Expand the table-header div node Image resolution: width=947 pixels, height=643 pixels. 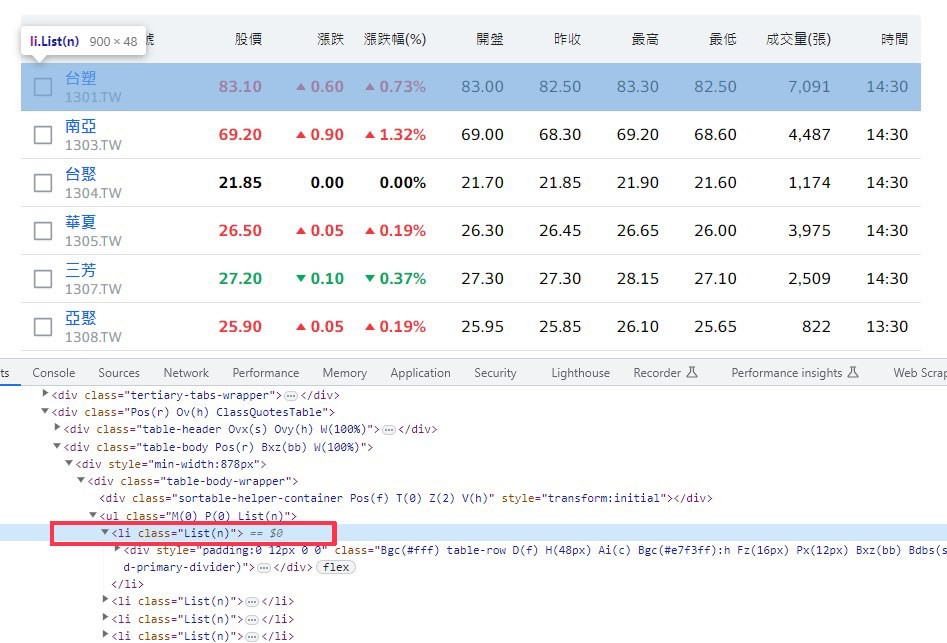(x=57, y=428)
